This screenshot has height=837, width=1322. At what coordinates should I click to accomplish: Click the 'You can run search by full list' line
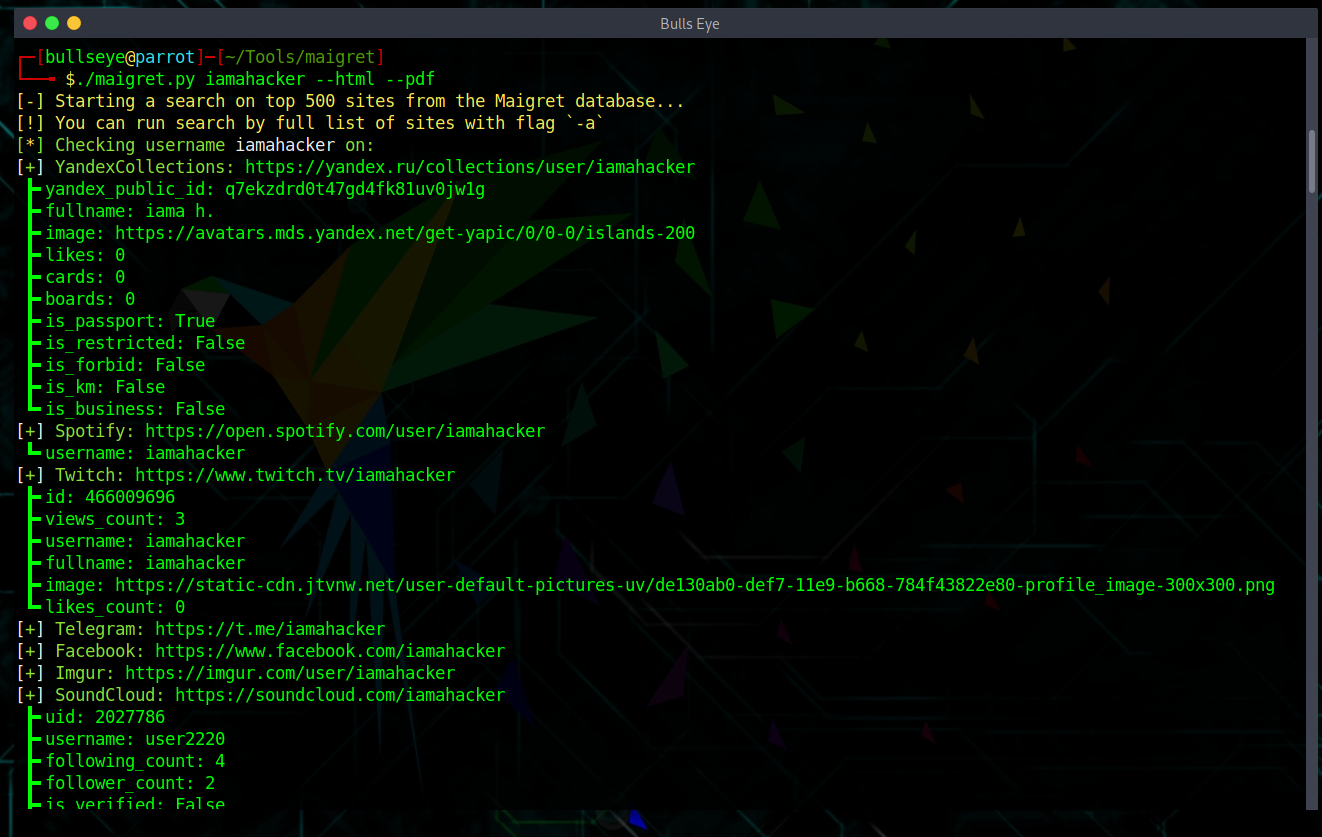point(311,123)
